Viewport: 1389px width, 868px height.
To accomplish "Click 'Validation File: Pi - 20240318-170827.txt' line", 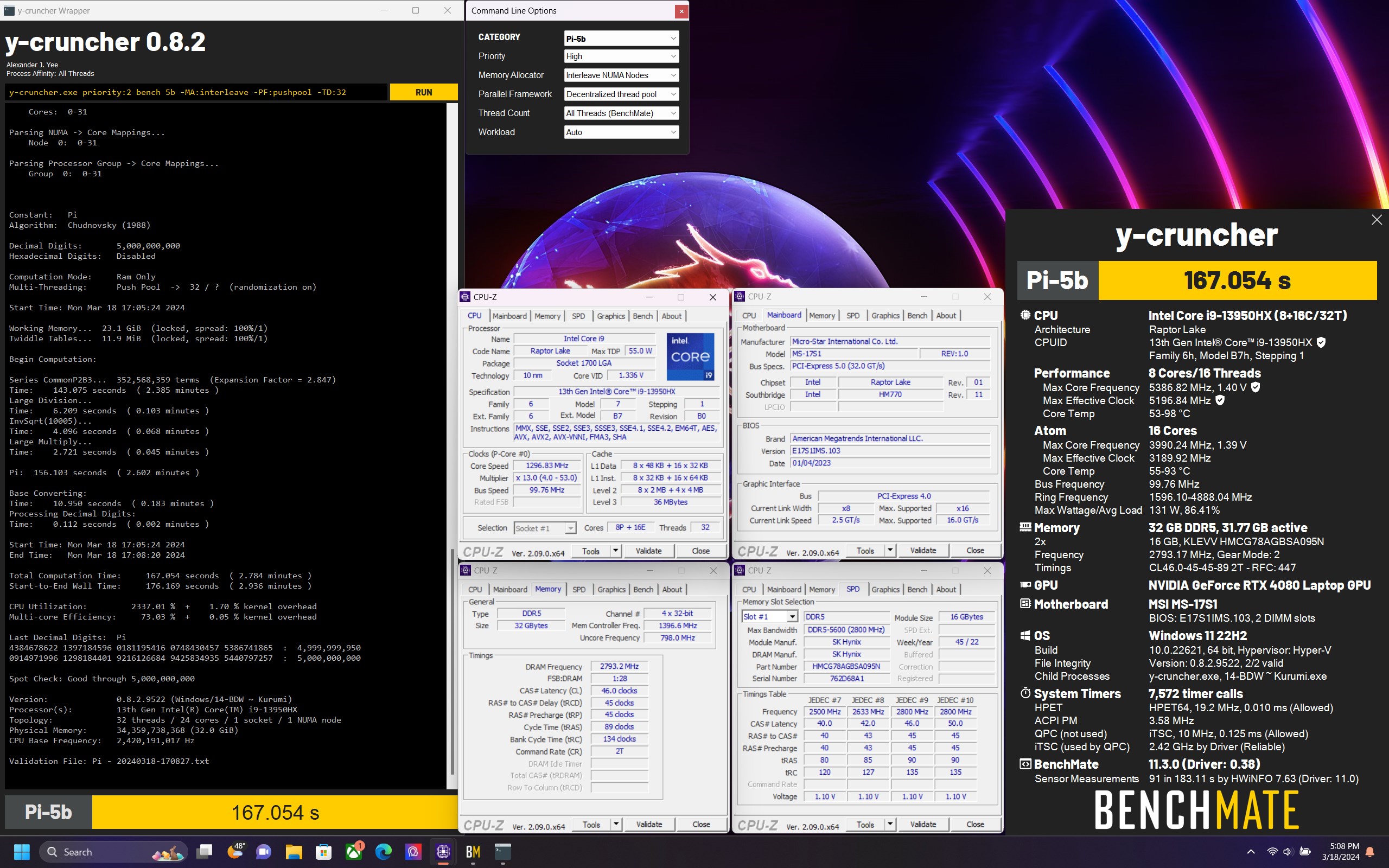I will [x=109, y=761].
